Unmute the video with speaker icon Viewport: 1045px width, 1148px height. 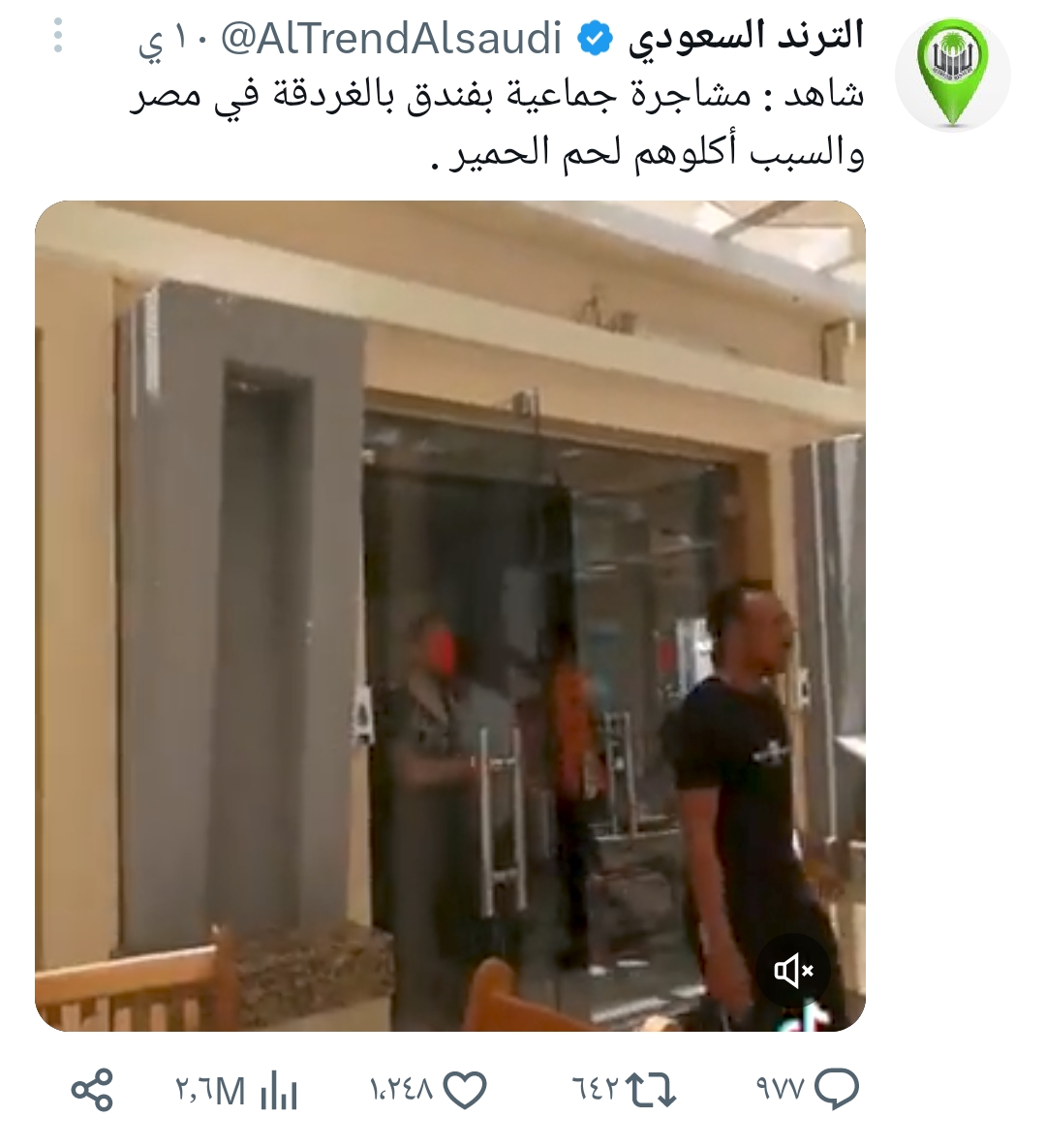coord(793,971)
